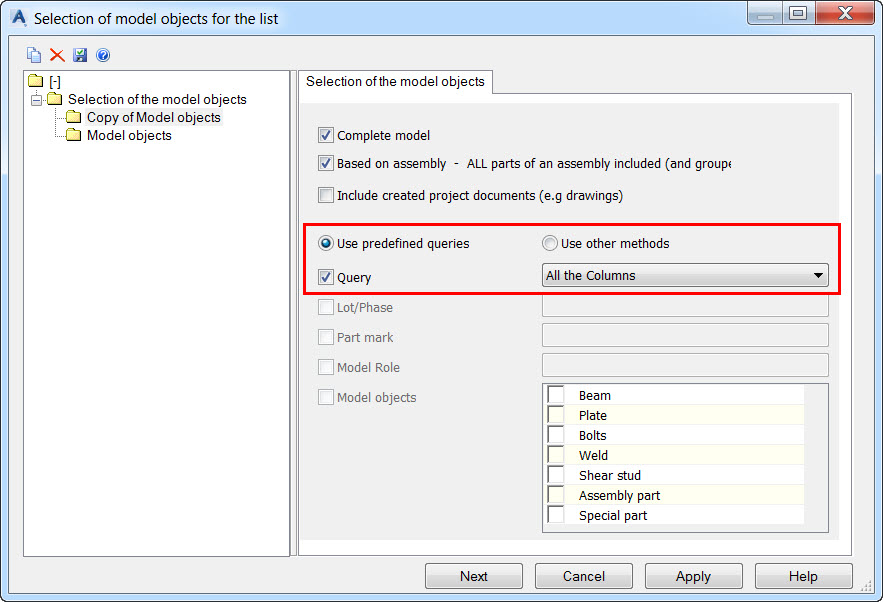Viewport: 883px width, 602px height.
Task: Click the red X delete icon
Action: [x=57, y=55]
